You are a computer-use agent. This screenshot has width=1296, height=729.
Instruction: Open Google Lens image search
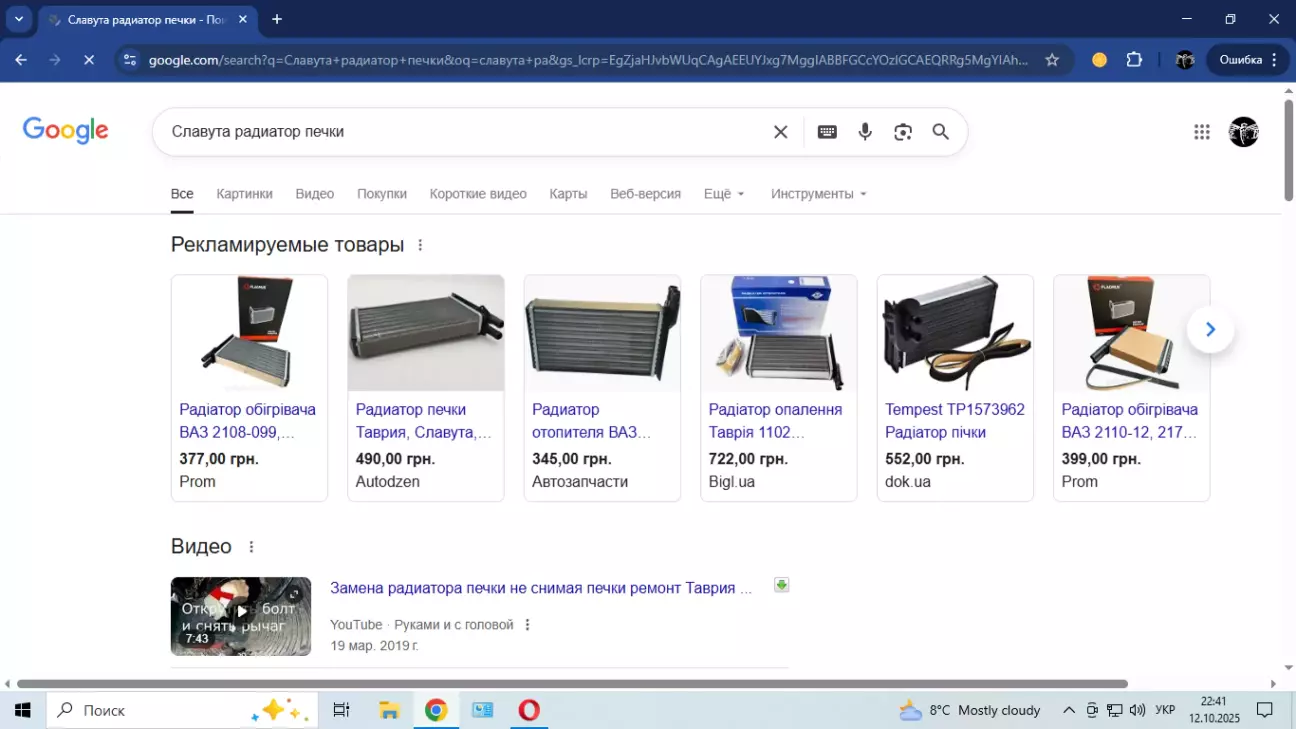(x=903, y=132)
